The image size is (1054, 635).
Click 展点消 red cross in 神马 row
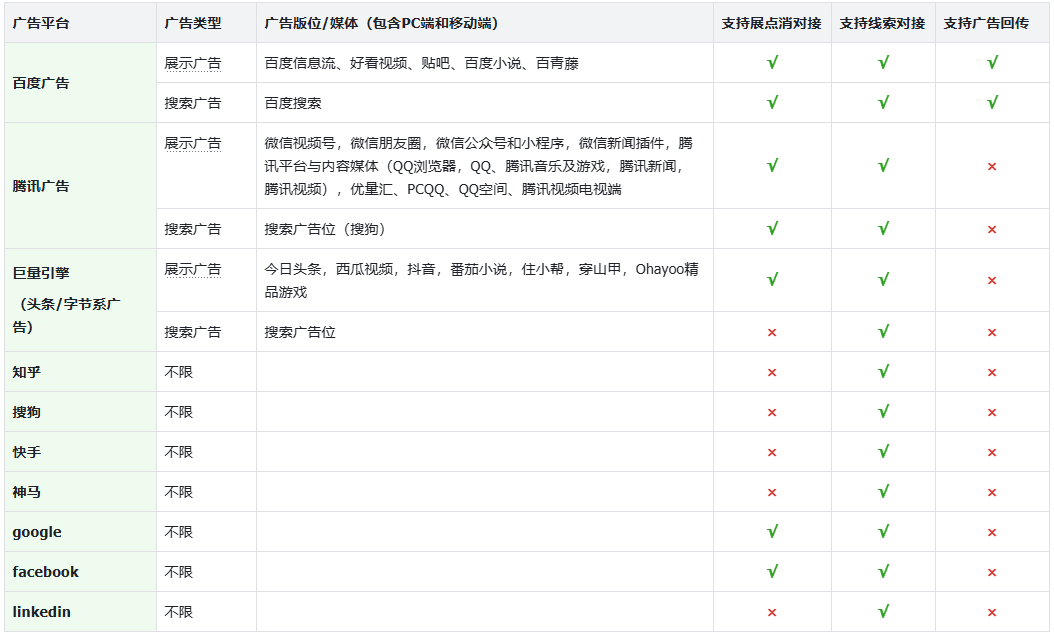coord(772,493)
